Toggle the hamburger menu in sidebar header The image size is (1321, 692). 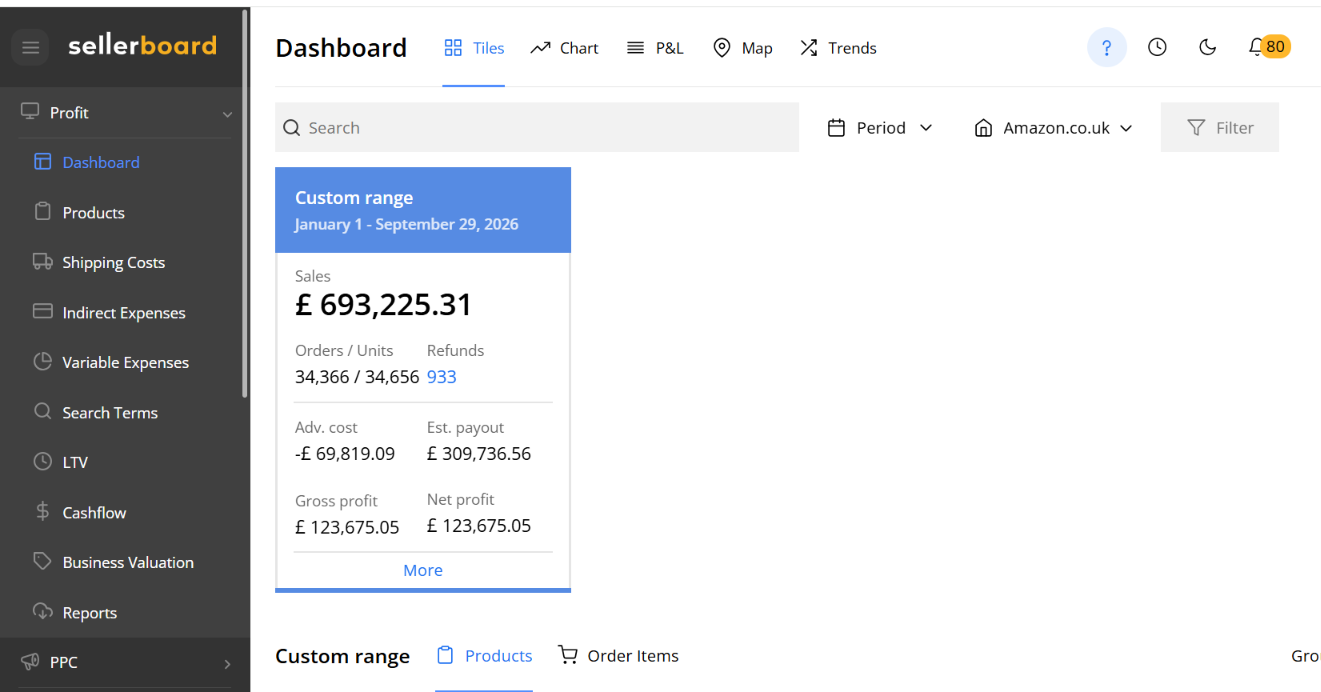pos(30,47)
